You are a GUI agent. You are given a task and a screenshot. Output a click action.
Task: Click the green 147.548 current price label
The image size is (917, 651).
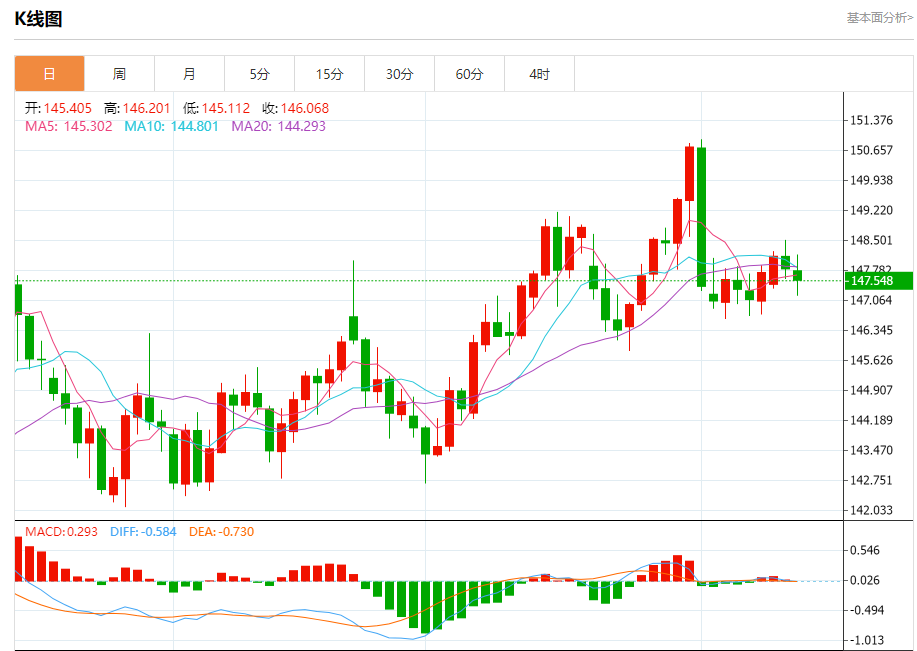pyautogui.click(x=879, y=281)
